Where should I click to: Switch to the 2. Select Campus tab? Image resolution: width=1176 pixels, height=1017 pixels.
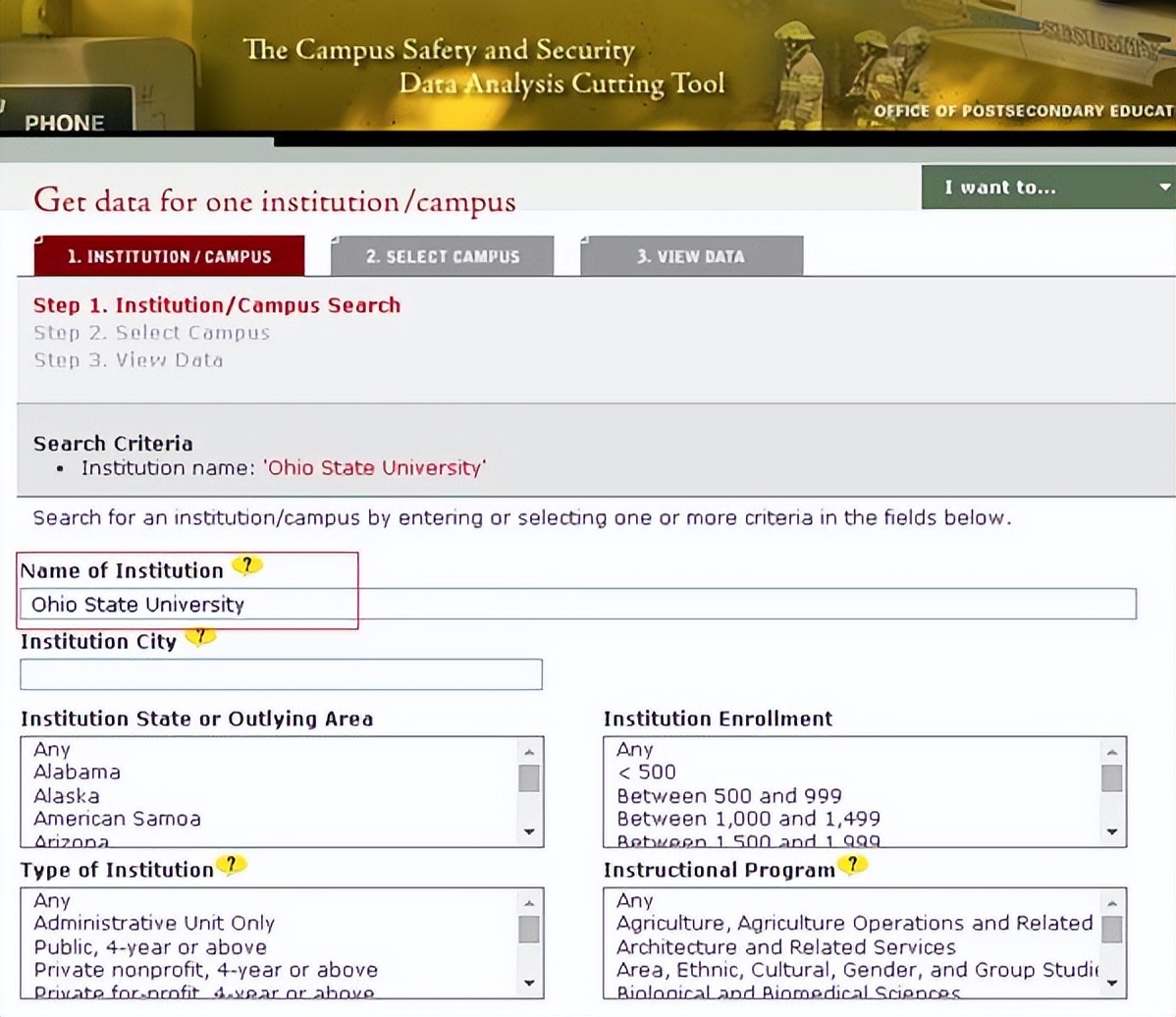[443, 256]
